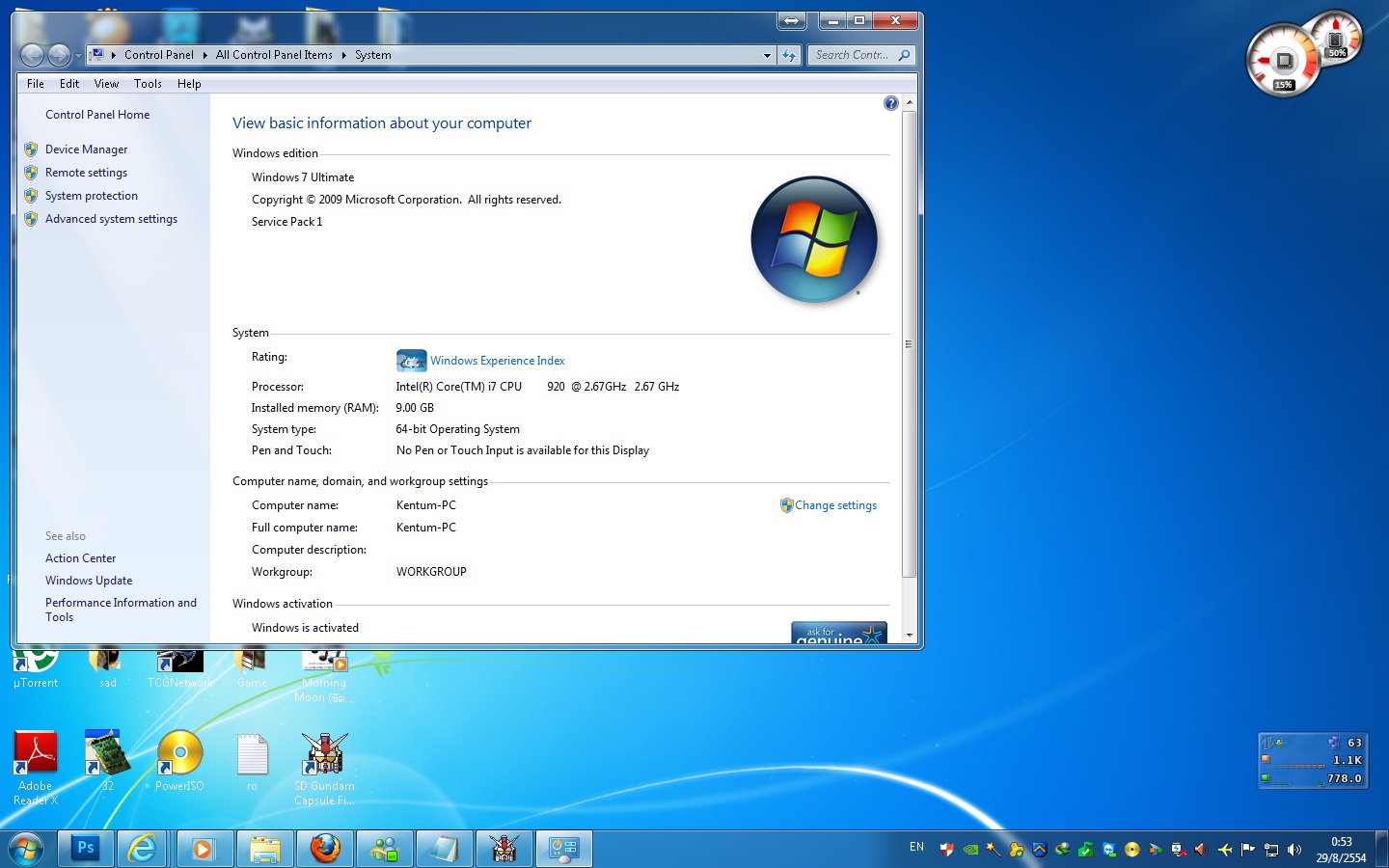1389x868 pixels.
Task: Open System protection settings
Action: 92,196
